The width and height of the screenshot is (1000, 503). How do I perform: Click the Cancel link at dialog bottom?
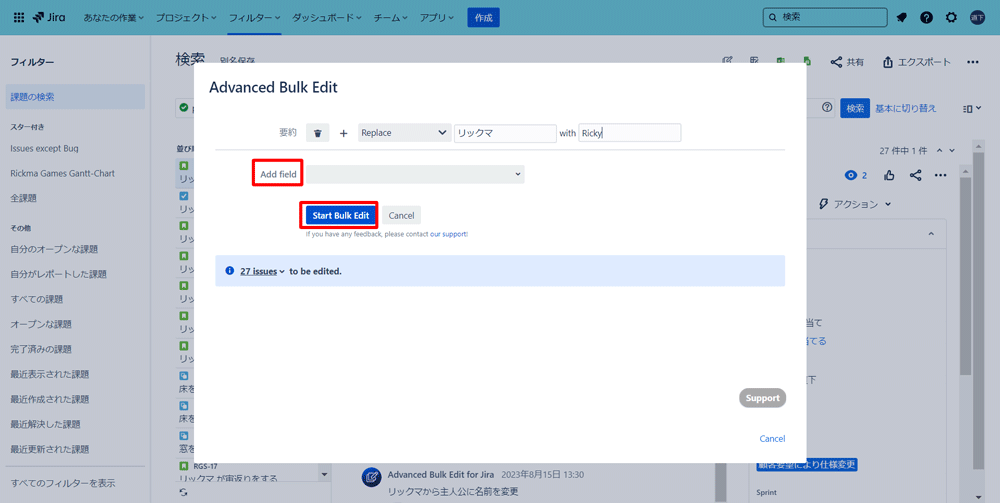772,439
